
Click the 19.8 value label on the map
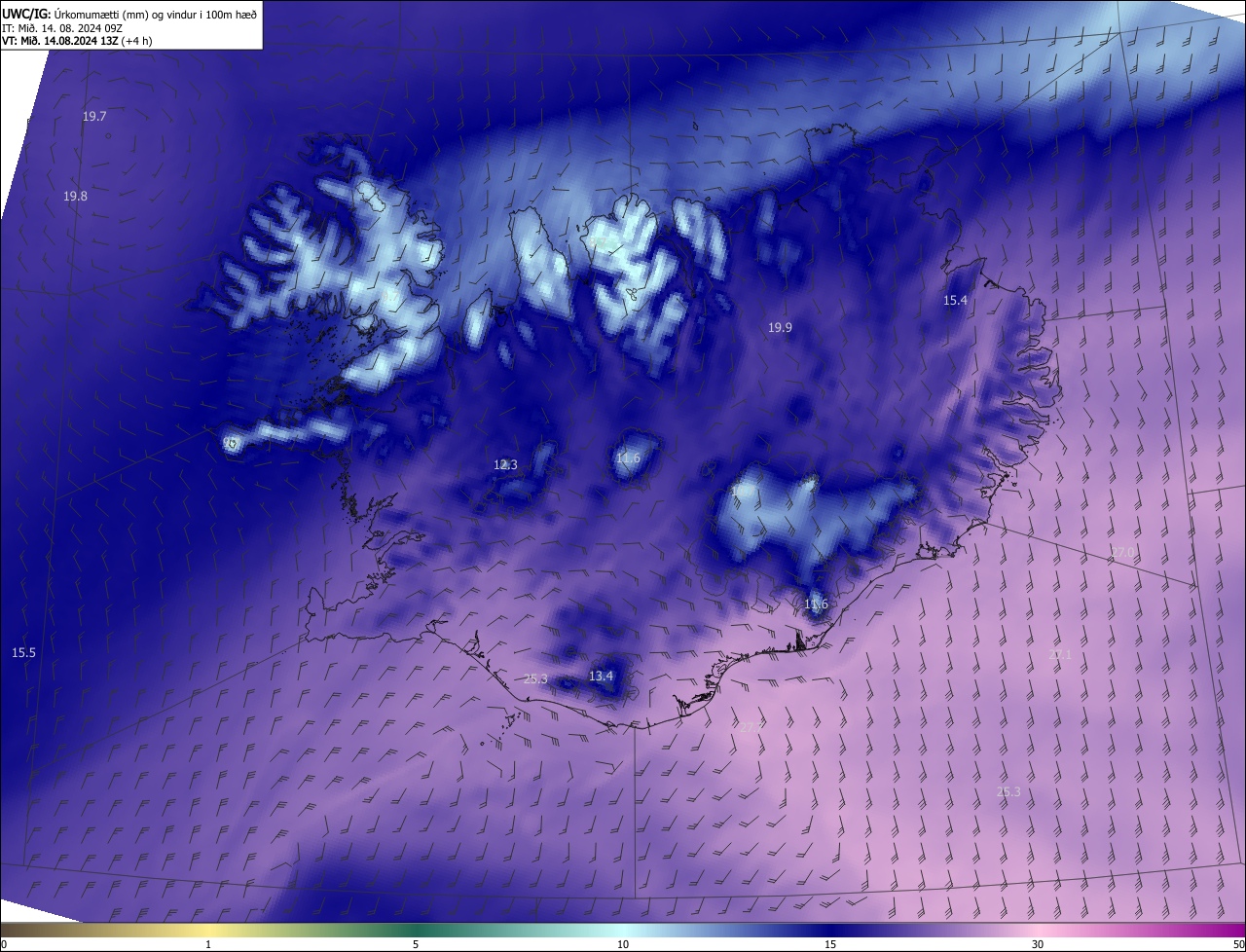point(75,196)
